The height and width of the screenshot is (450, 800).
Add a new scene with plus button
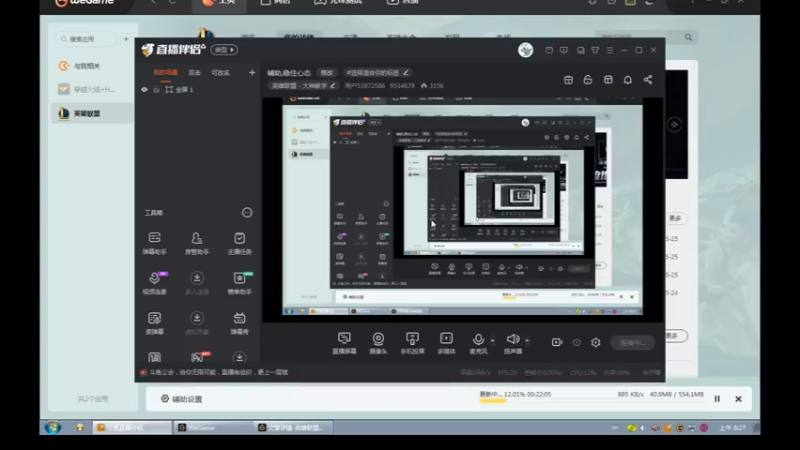(x=252, y=72)
